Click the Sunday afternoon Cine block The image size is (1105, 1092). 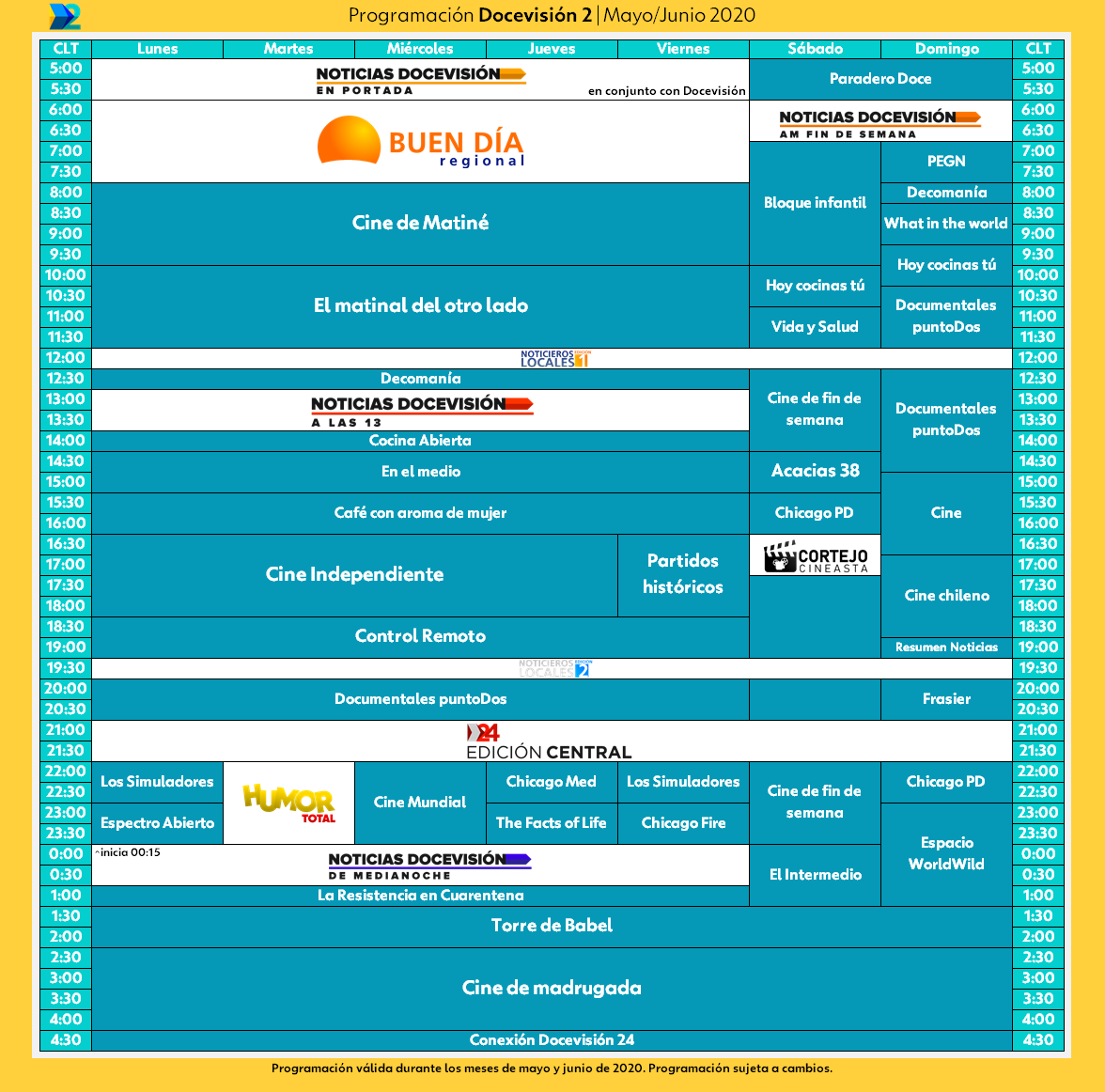[946, 513]
